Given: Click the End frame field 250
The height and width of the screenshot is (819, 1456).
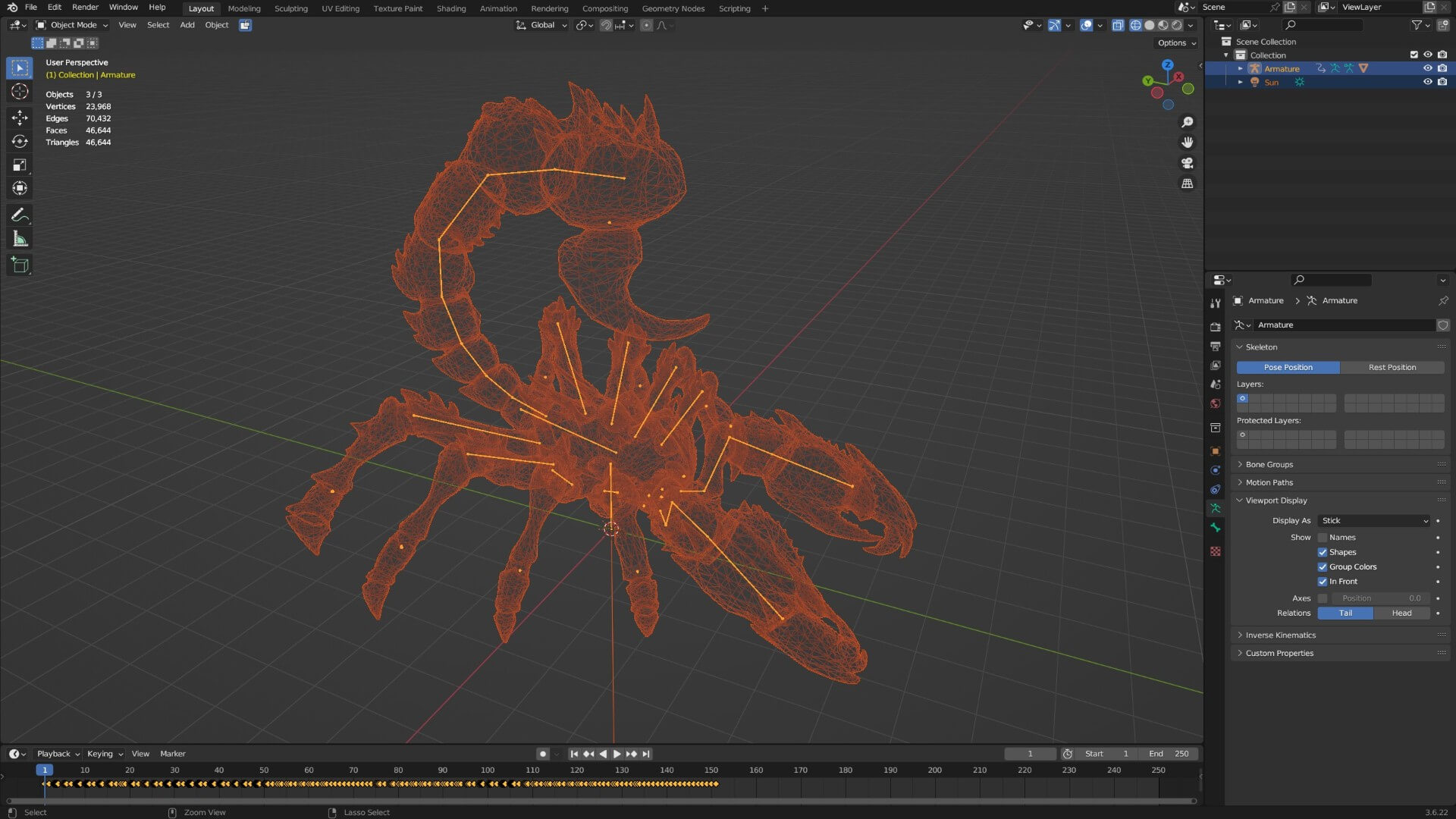Looking at the screenshot, I should pos(1170,754).
